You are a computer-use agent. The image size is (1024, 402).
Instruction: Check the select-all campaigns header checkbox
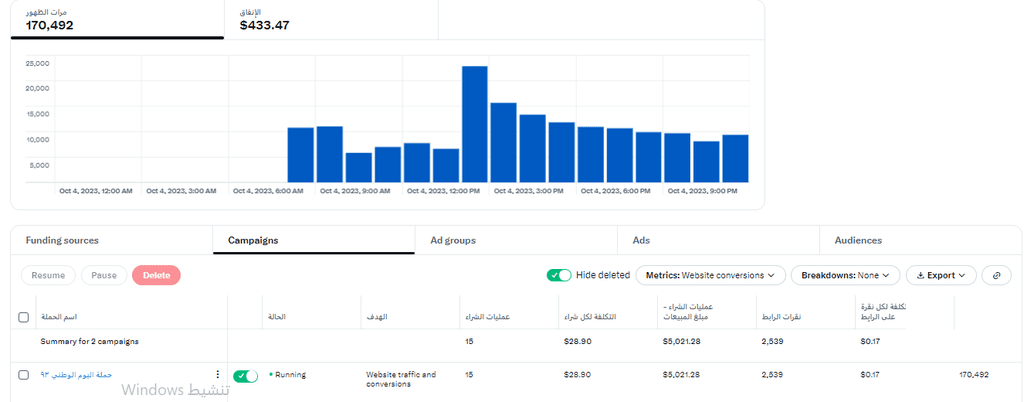click(24, 317)
